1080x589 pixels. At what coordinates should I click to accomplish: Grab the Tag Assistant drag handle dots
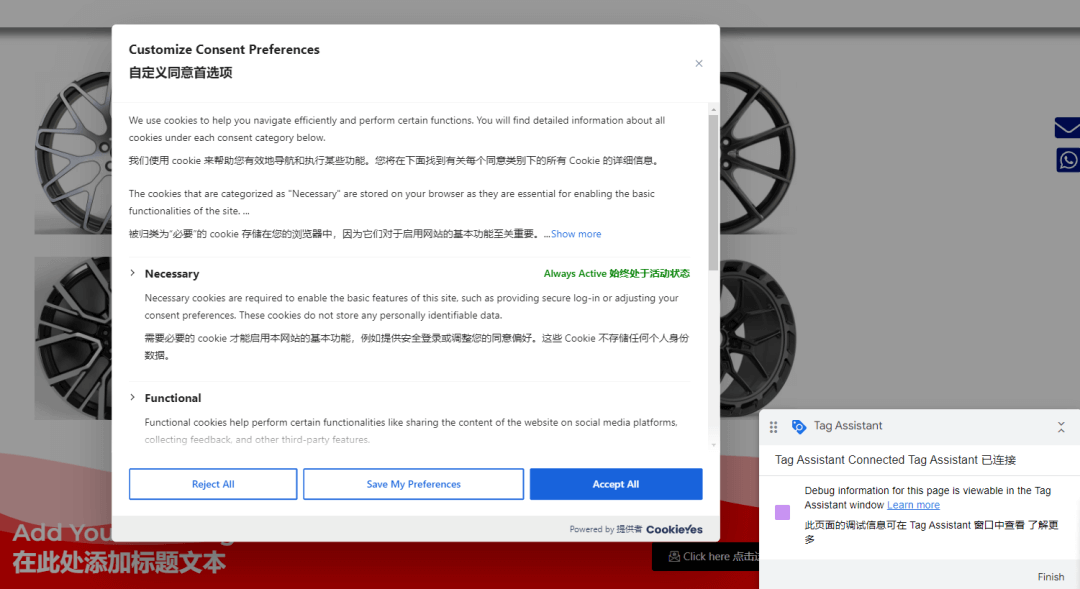tap(773, 427)
